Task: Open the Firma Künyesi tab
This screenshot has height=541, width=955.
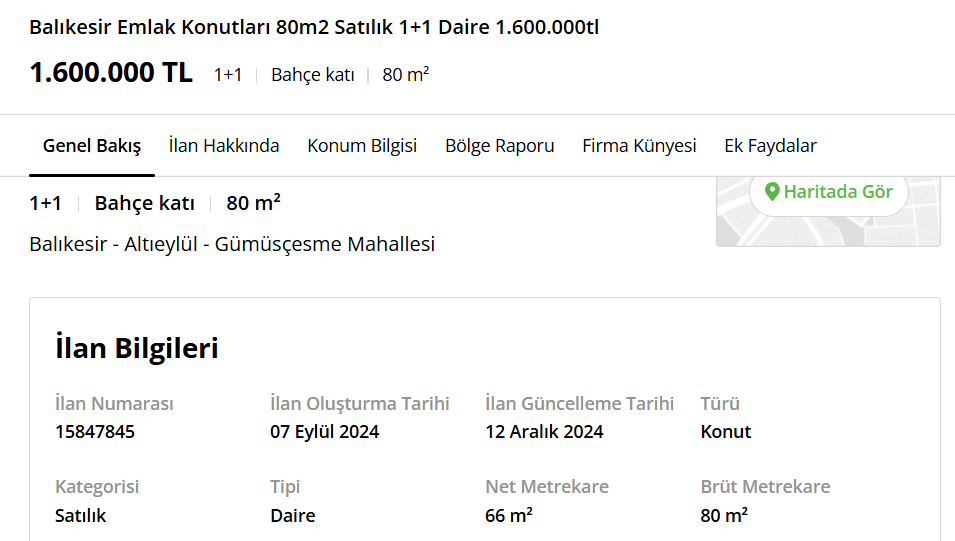Action: click(x=639, y=146)
